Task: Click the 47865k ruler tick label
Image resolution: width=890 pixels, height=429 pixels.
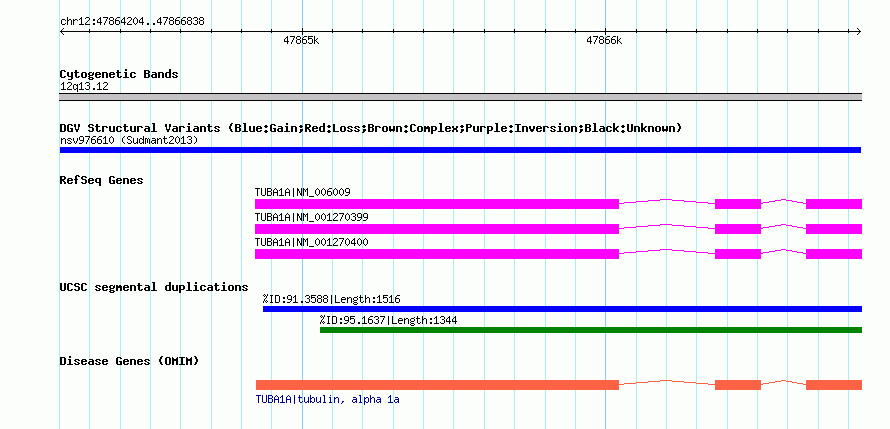Action: 301,41
